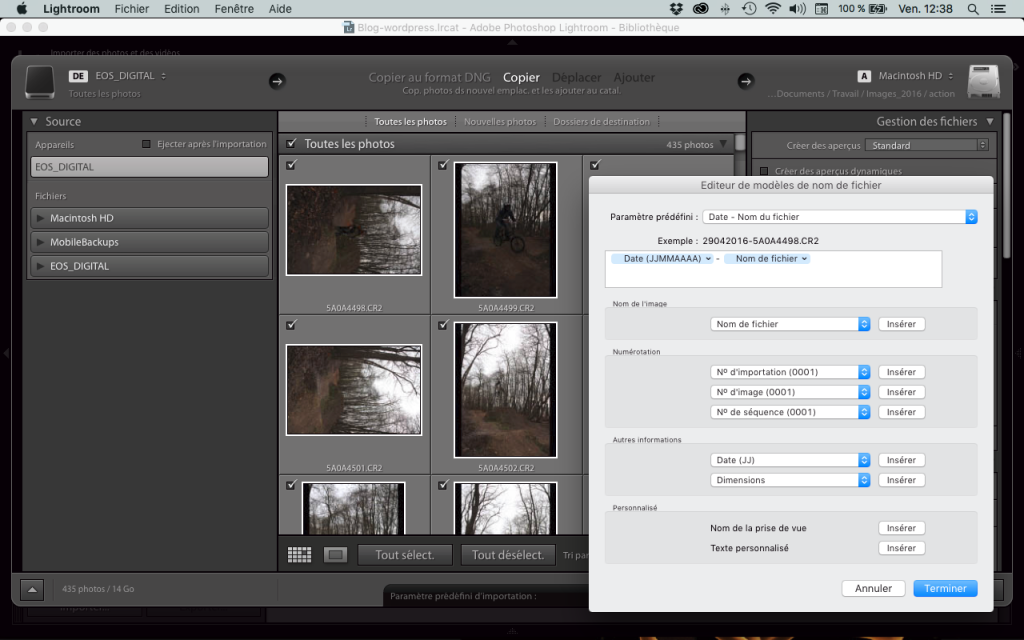Image resolution: width=1024 pixels, height=640 pixels.
Task: Insert the Texte personnalisé token
Action: pos(901,548)
